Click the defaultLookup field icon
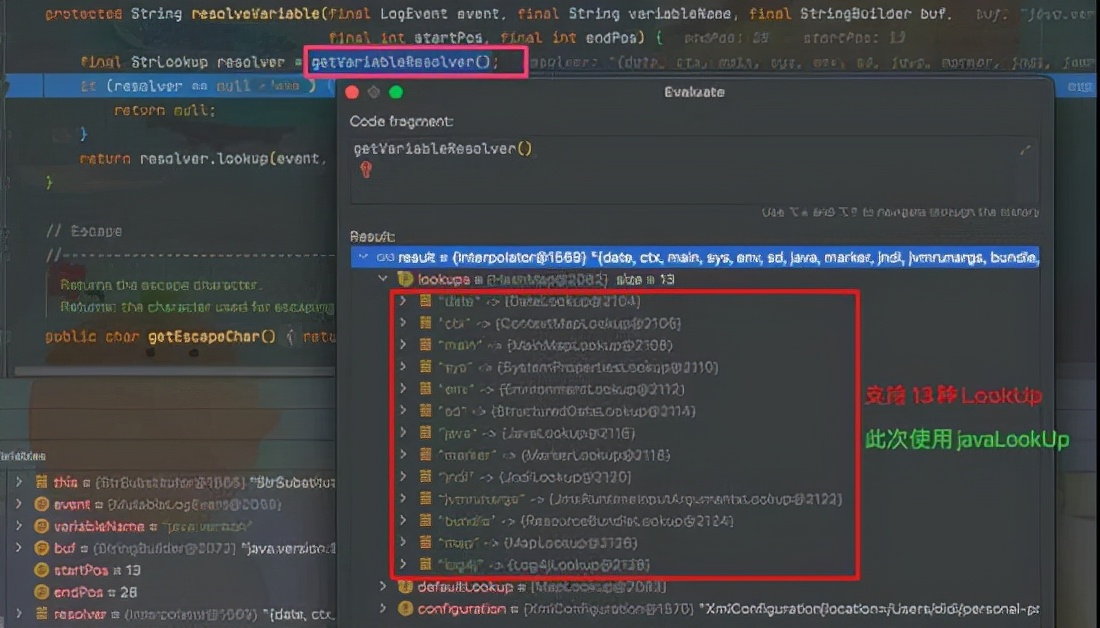Viewport: 1100px width, 628px height. 405,586
